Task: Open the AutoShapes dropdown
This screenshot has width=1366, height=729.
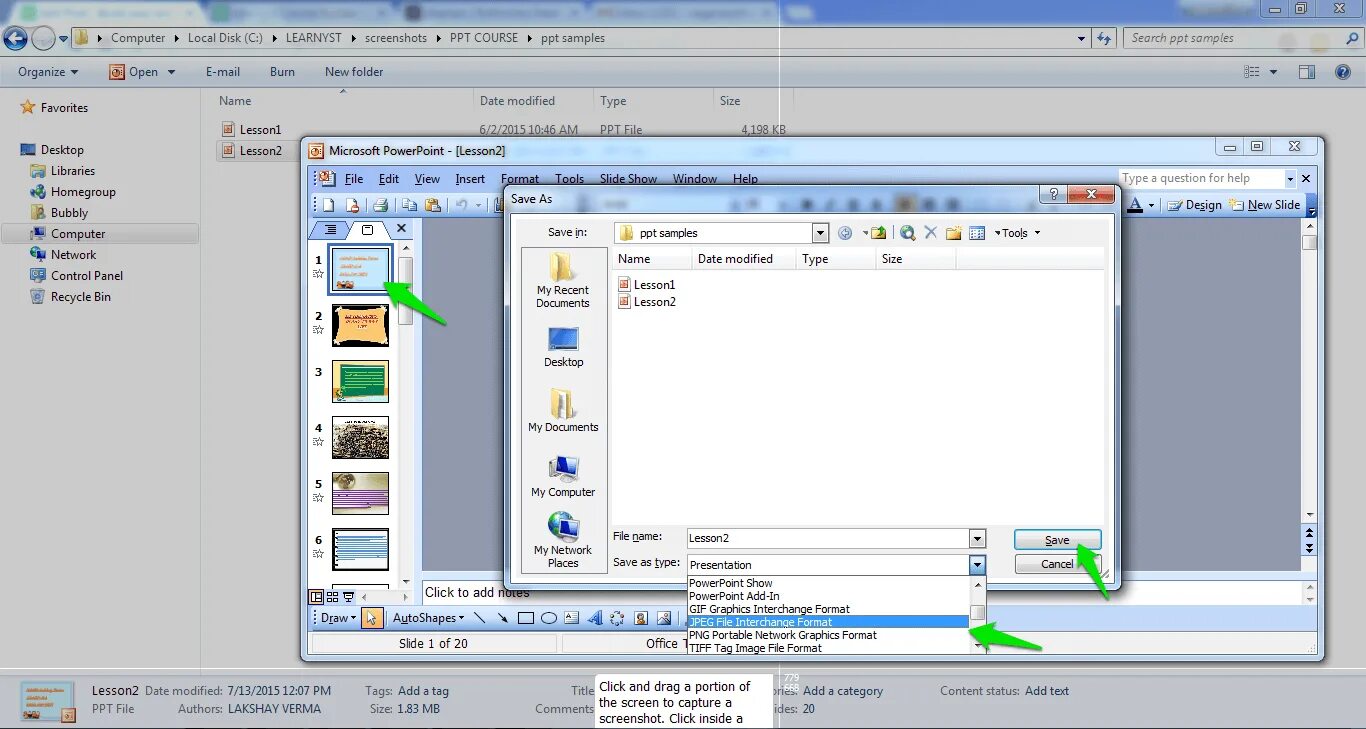Action: click(x=428, y=618)
